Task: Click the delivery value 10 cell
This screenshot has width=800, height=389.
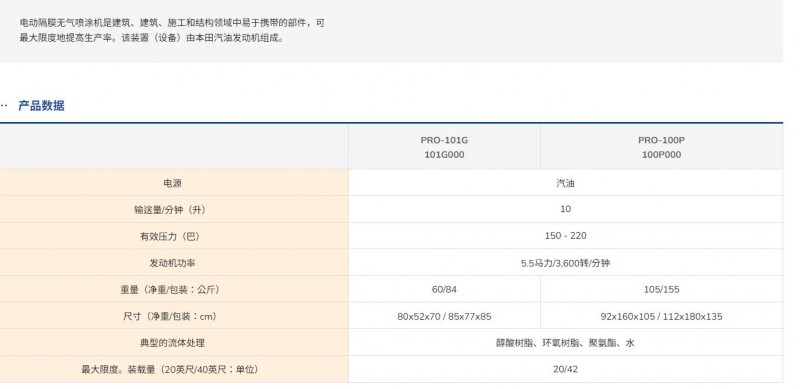Action: (x=565, y=209)
